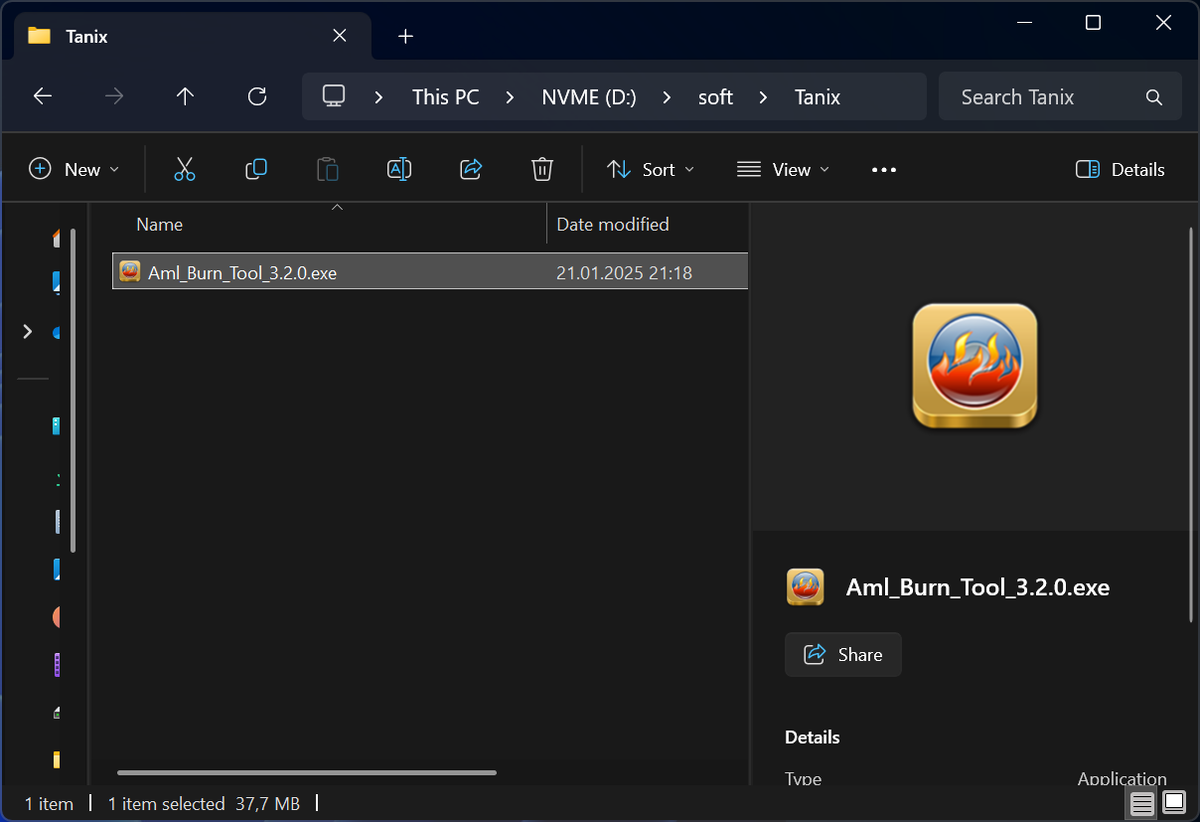Maximize the File Explorer window
This screenshot has height=822, width=1200.
[x=1093, y=22]
